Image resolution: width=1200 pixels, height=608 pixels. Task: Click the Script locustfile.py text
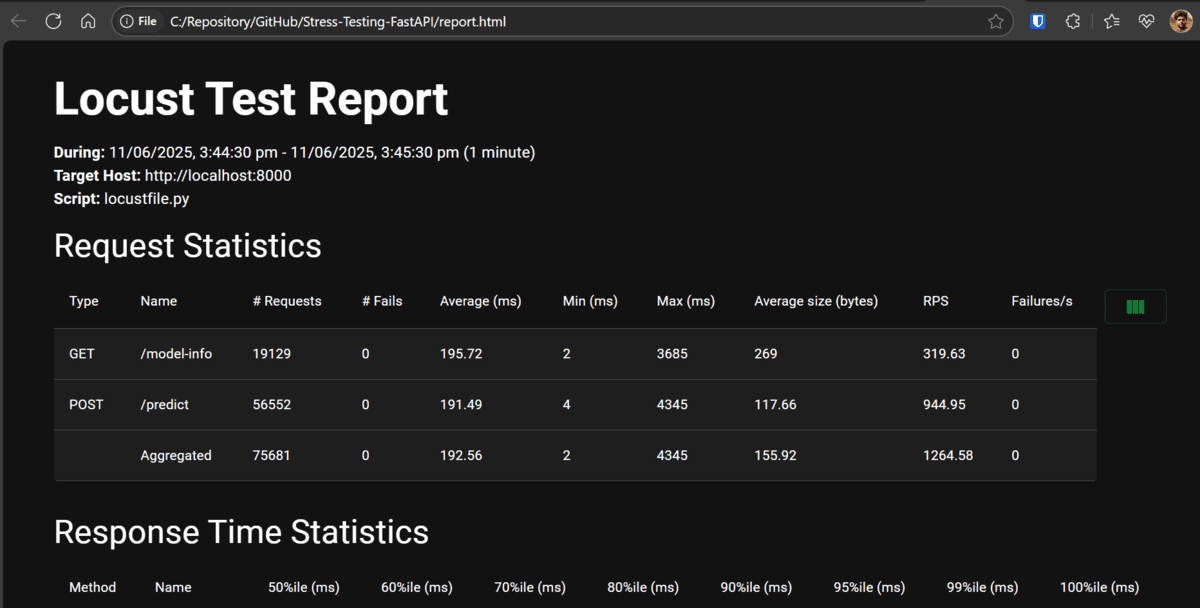(x=122, y=199)
